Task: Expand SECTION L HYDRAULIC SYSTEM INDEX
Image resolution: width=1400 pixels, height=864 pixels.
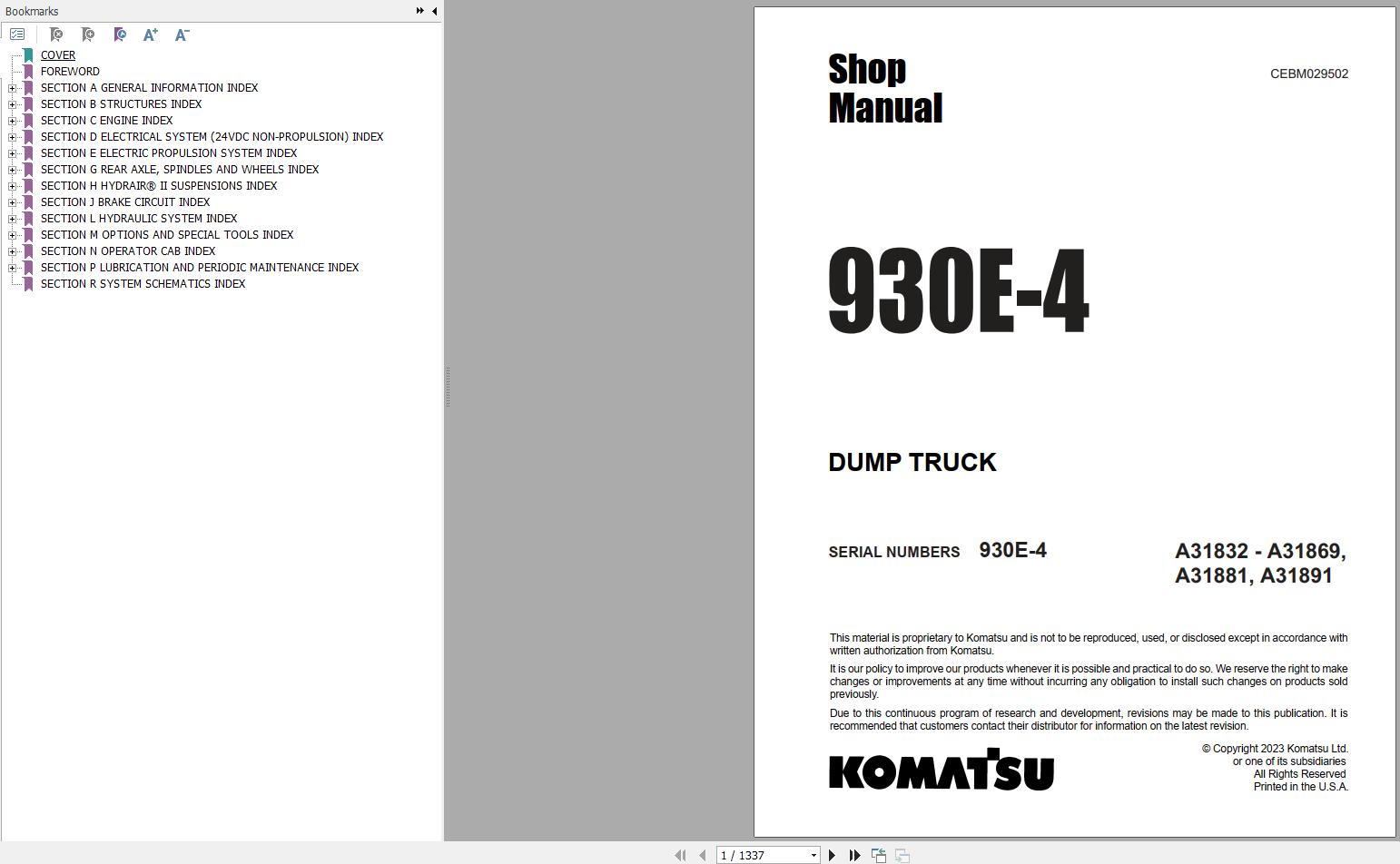Action: [13, 219]
